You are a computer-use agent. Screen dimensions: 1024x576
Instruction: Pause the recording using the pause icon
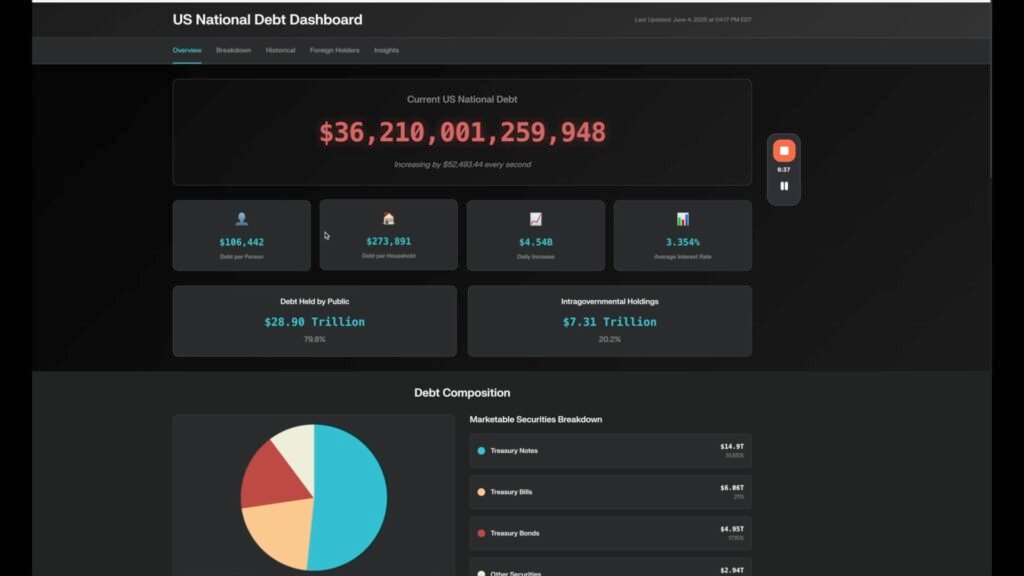coord(784,186)
